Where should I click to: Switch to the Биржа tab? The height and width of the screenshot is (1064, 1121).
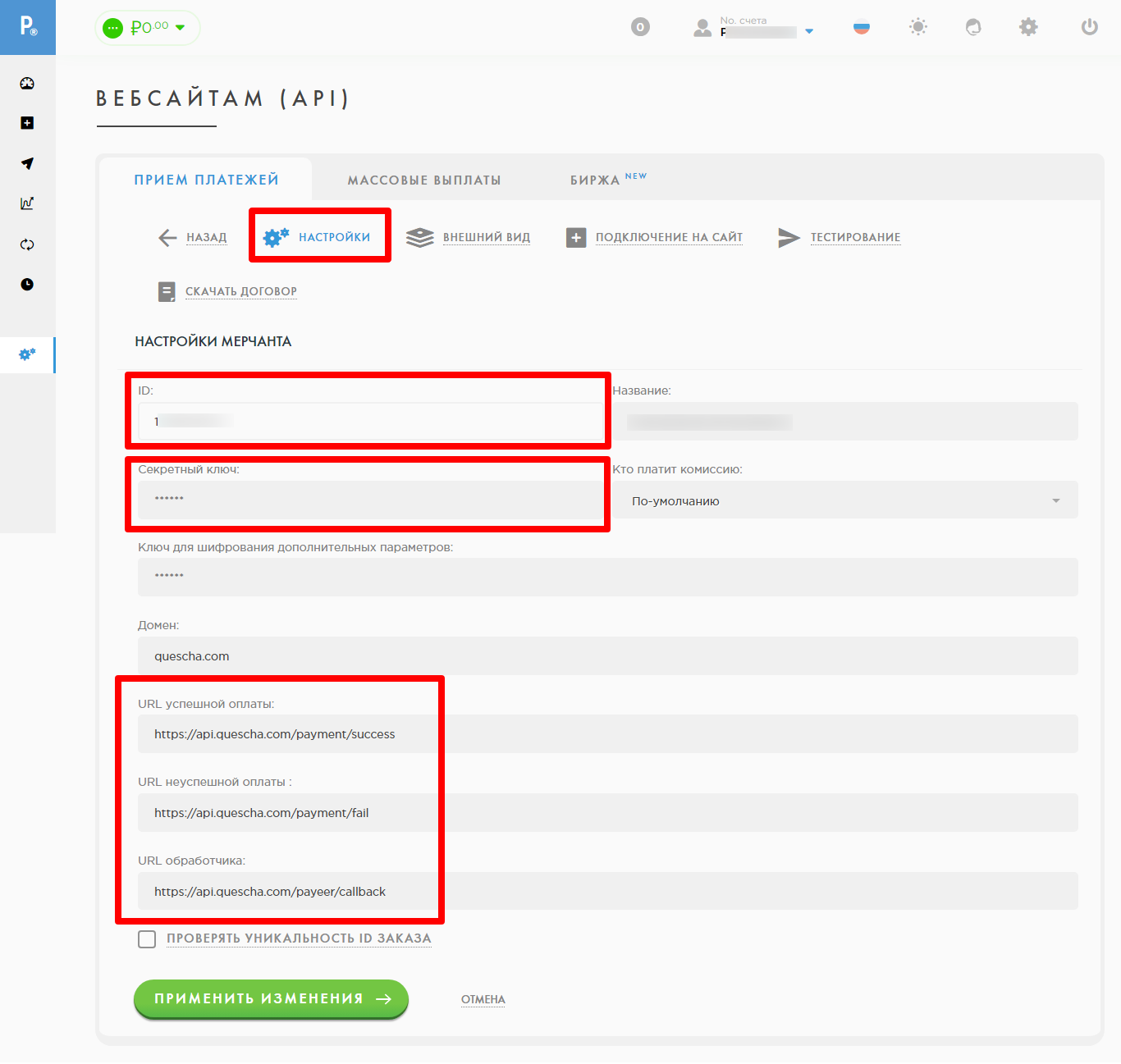pyautogui.click(x=607, y=180)
